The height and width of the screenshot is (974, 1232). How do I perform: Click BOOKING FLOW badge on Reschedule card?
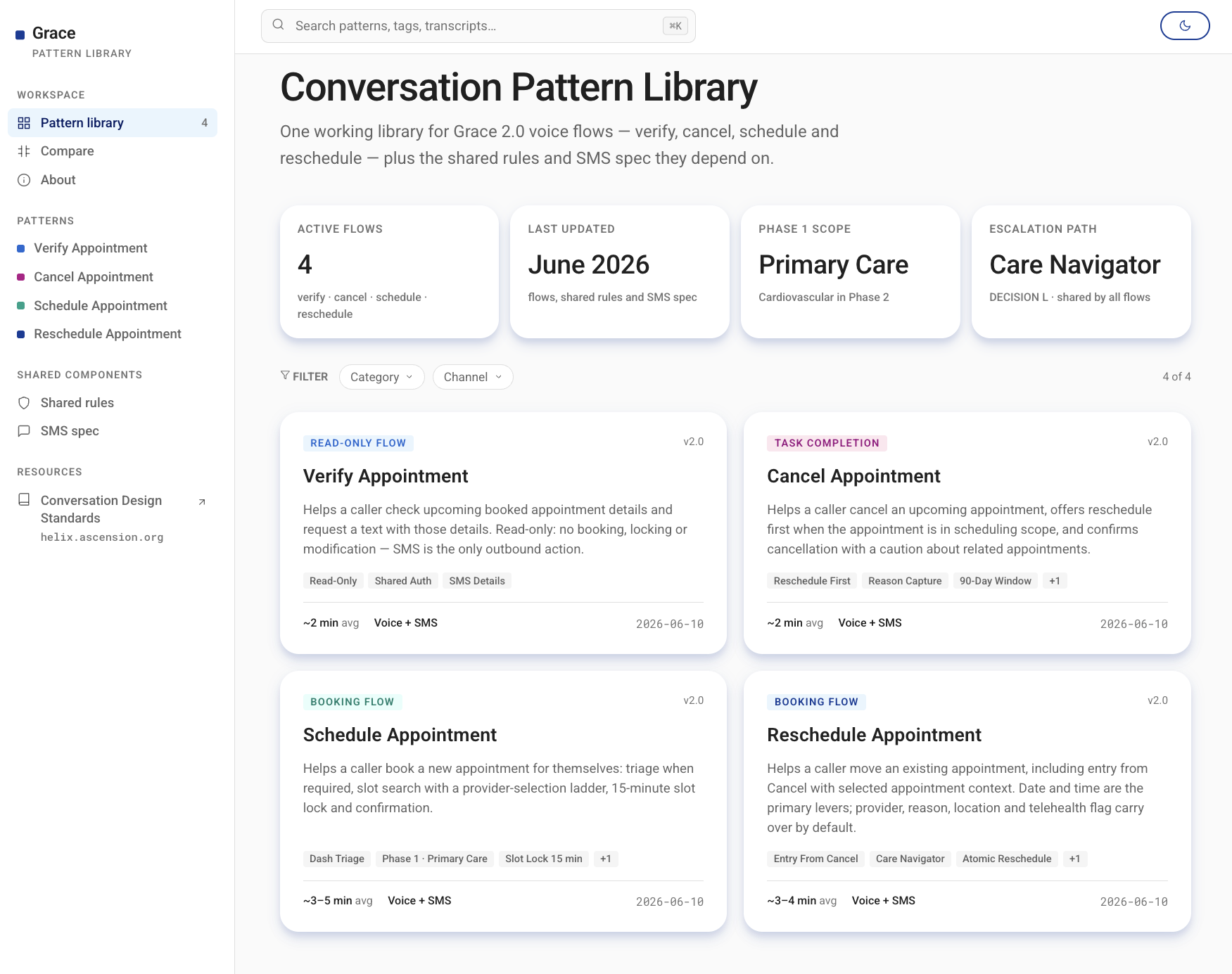tap(816, 702)
